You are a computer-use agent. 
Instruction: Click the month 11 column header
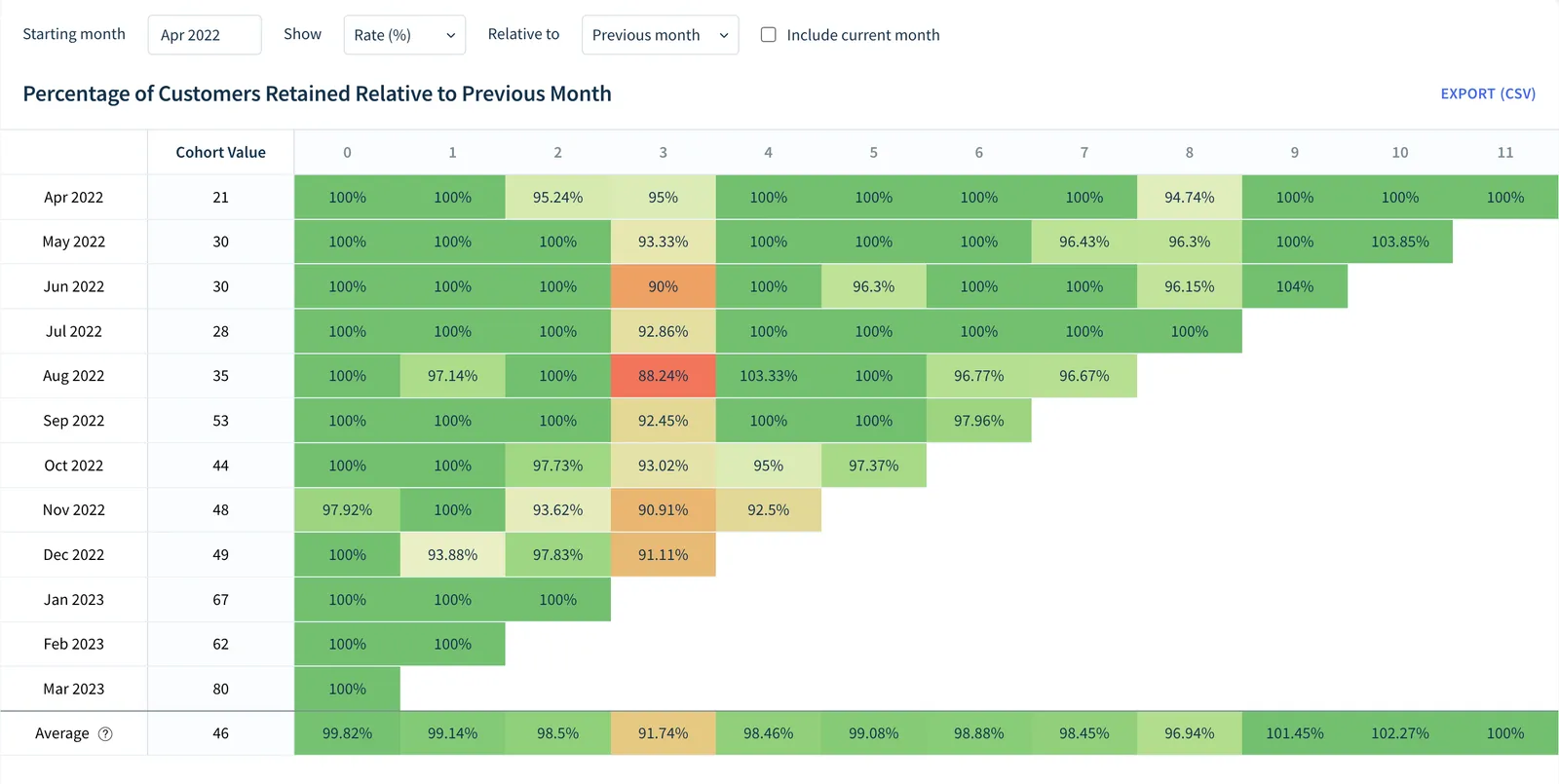[1505, 152]
